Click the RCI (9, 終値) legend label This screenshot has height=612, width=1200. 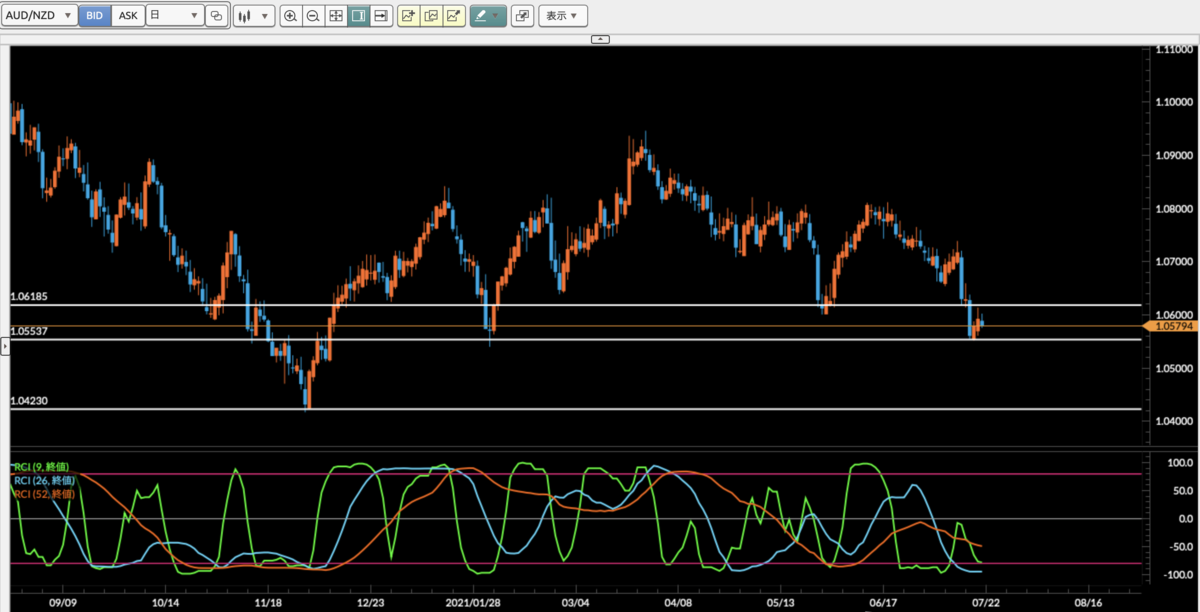pyautogui.click(x=43, y=467)
